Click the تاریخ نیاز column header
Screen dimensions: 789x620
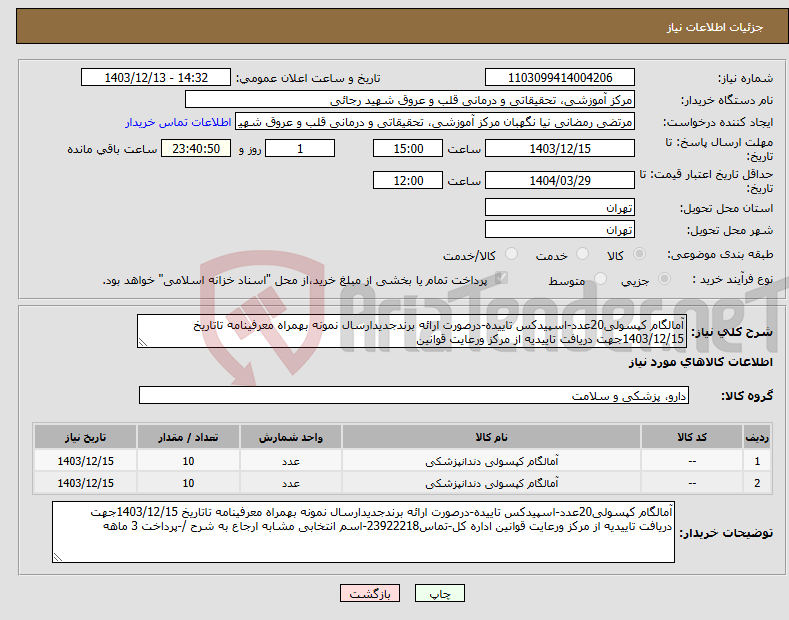coord(86,437)
